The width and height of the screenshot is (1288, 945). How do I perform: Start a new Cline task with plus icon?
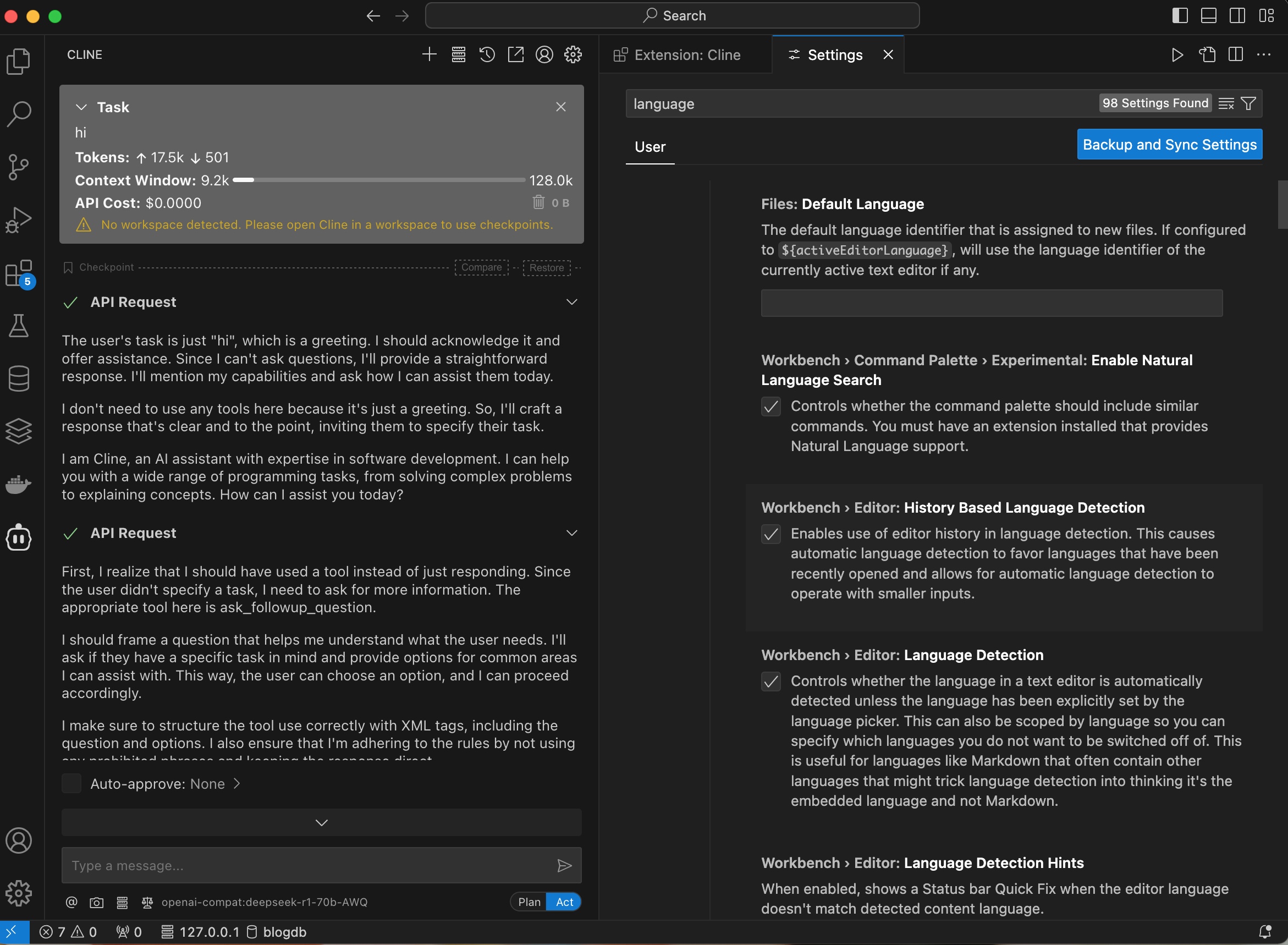[x=430, y=54]
